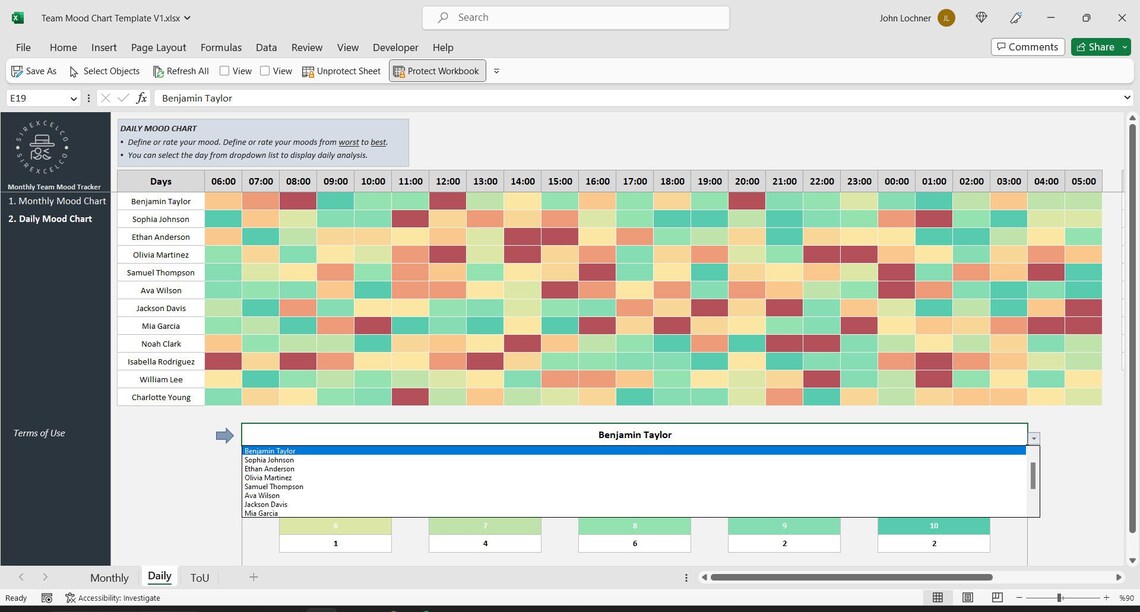Open the Share button dropdown arrow

coord(1123,46)
